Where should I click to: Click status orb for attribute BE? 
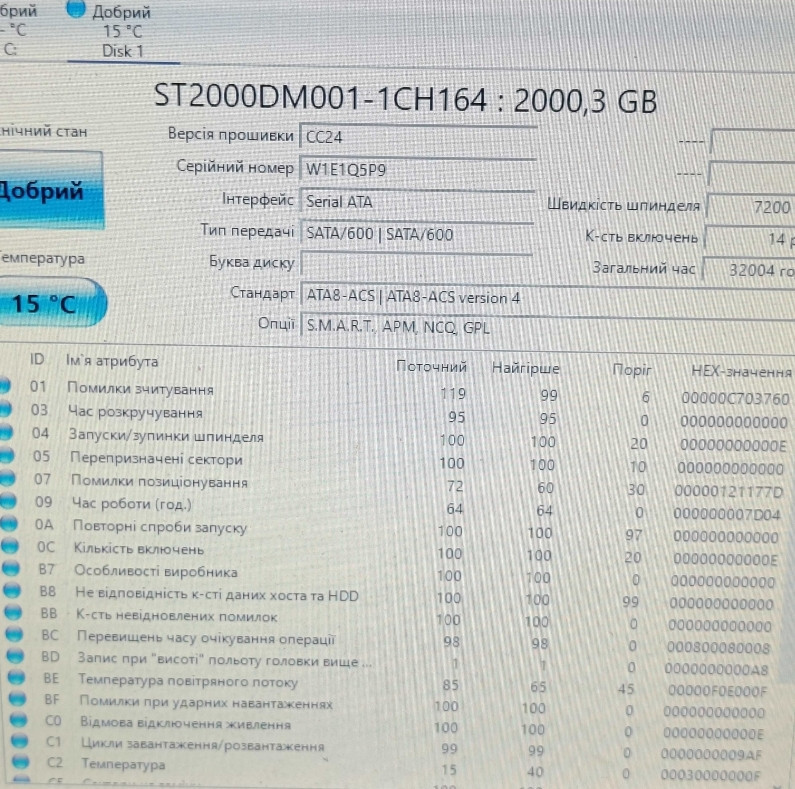(x=16, y=677)
